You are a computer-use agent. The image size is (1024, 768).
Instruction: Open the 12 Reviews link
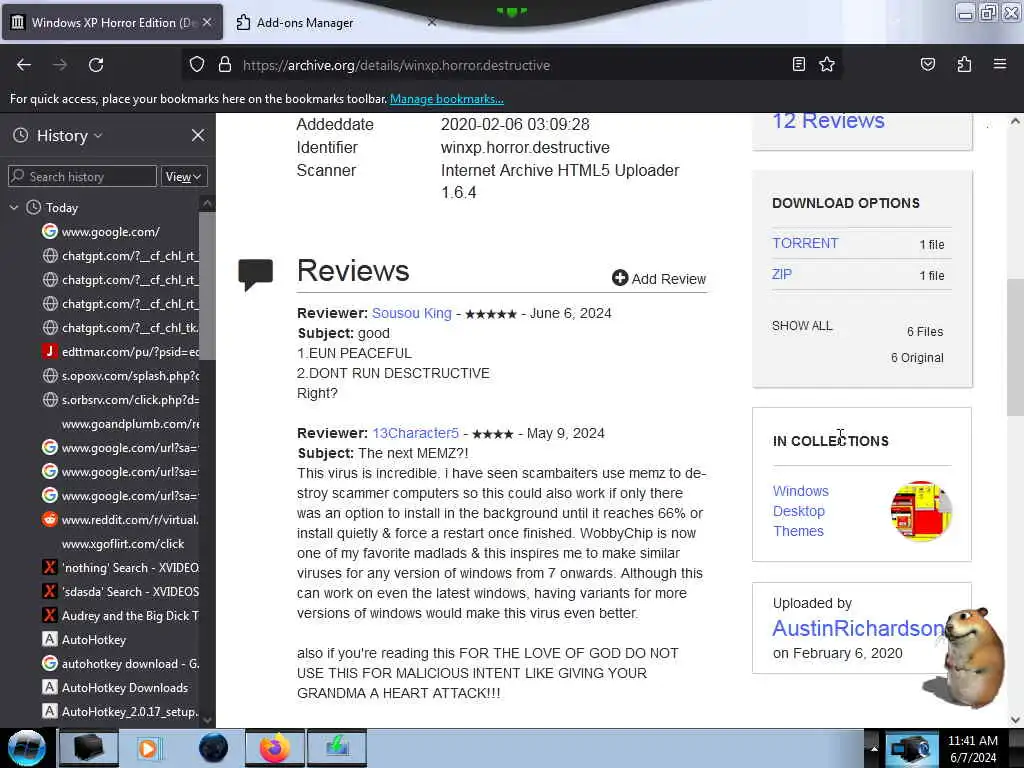[828, 121]
